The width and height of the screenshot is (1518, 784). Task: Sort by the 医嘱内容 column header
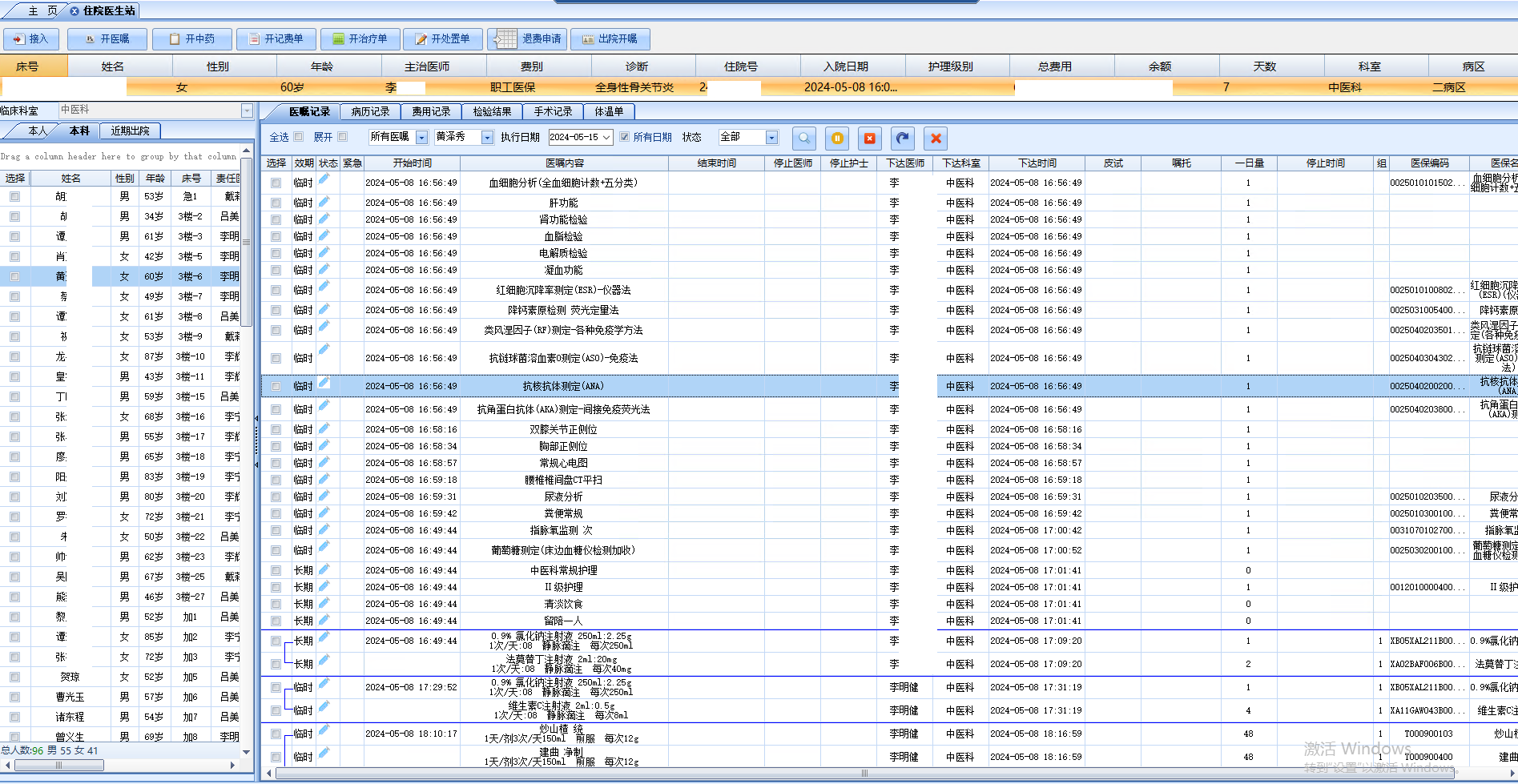coord(565,163)
